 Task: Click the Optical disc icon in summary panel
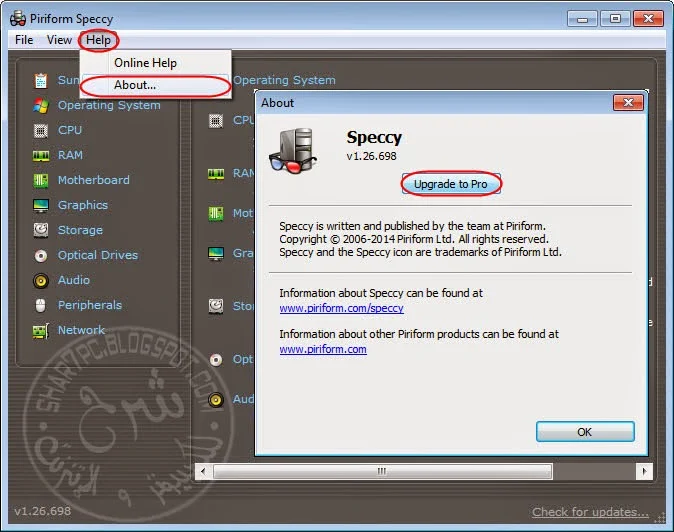click(216, 360)
